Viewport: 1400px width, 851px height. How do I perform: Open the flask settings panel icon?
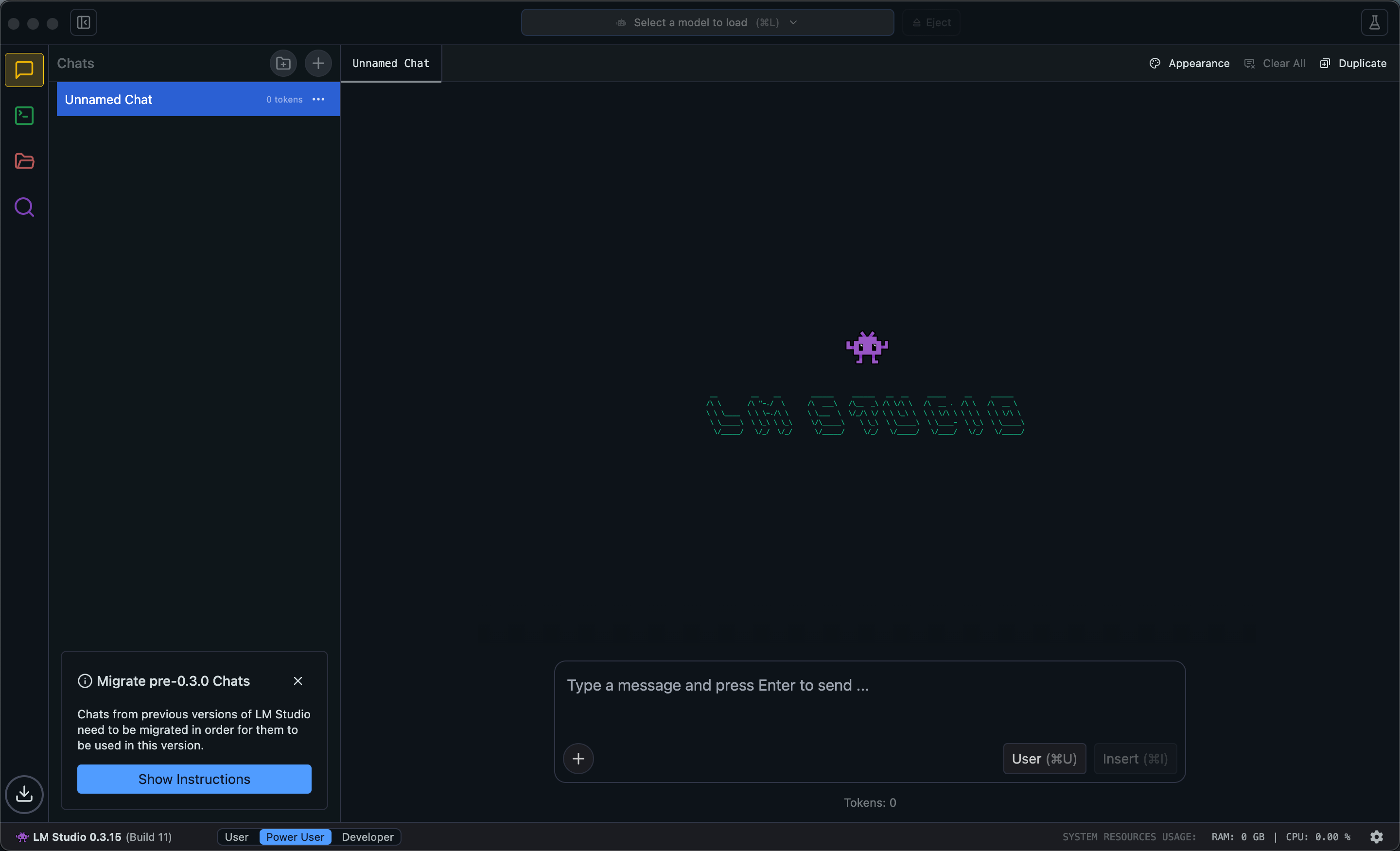click(1374, 23)
